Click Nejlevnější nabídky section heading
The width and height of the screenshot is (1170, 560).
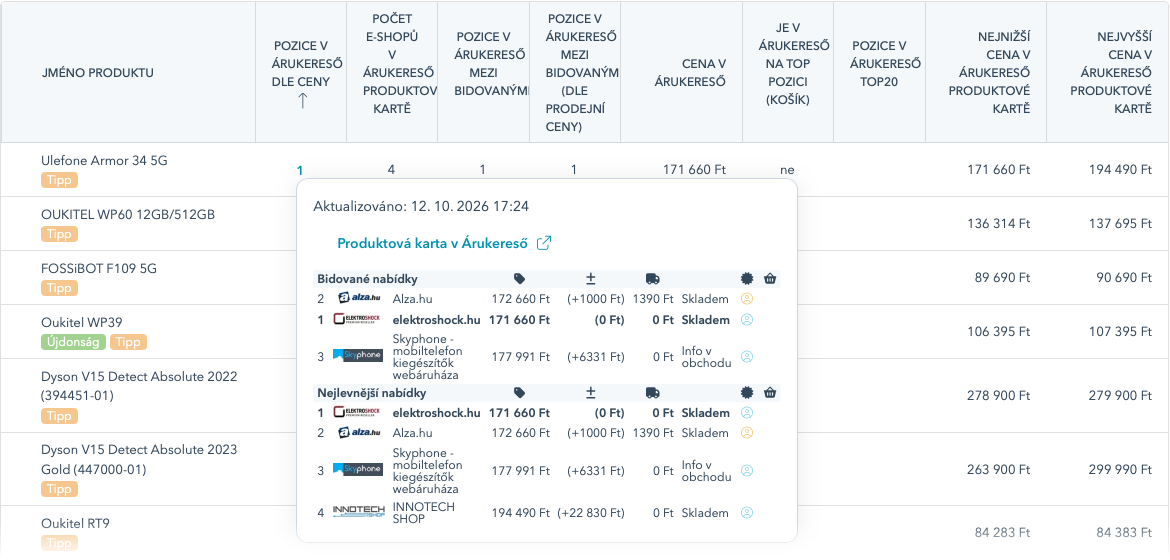tap(372, 393)
